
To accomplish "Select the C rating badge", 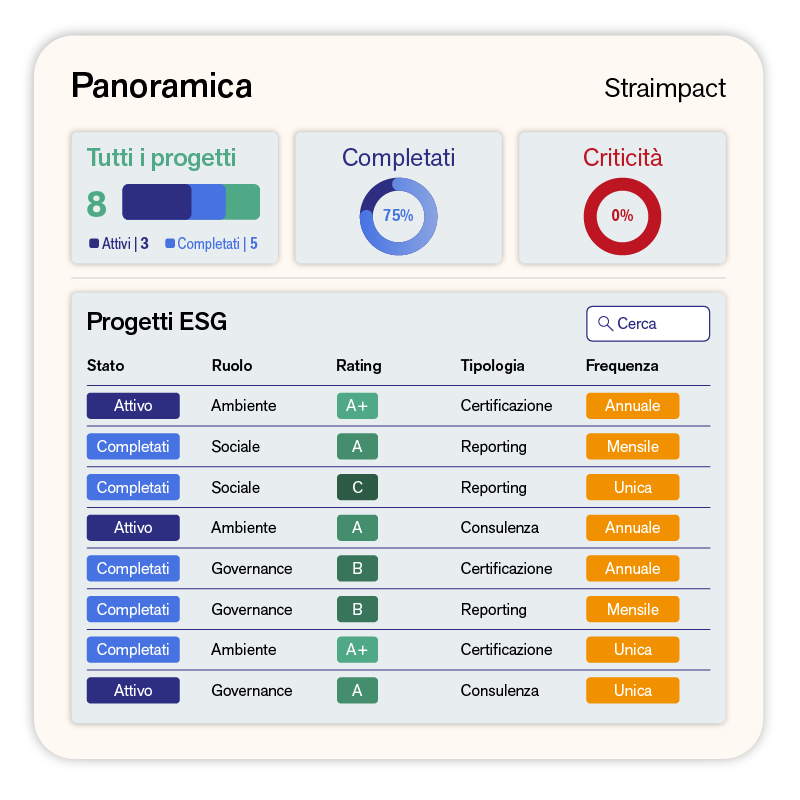I will tap(357, 487).
